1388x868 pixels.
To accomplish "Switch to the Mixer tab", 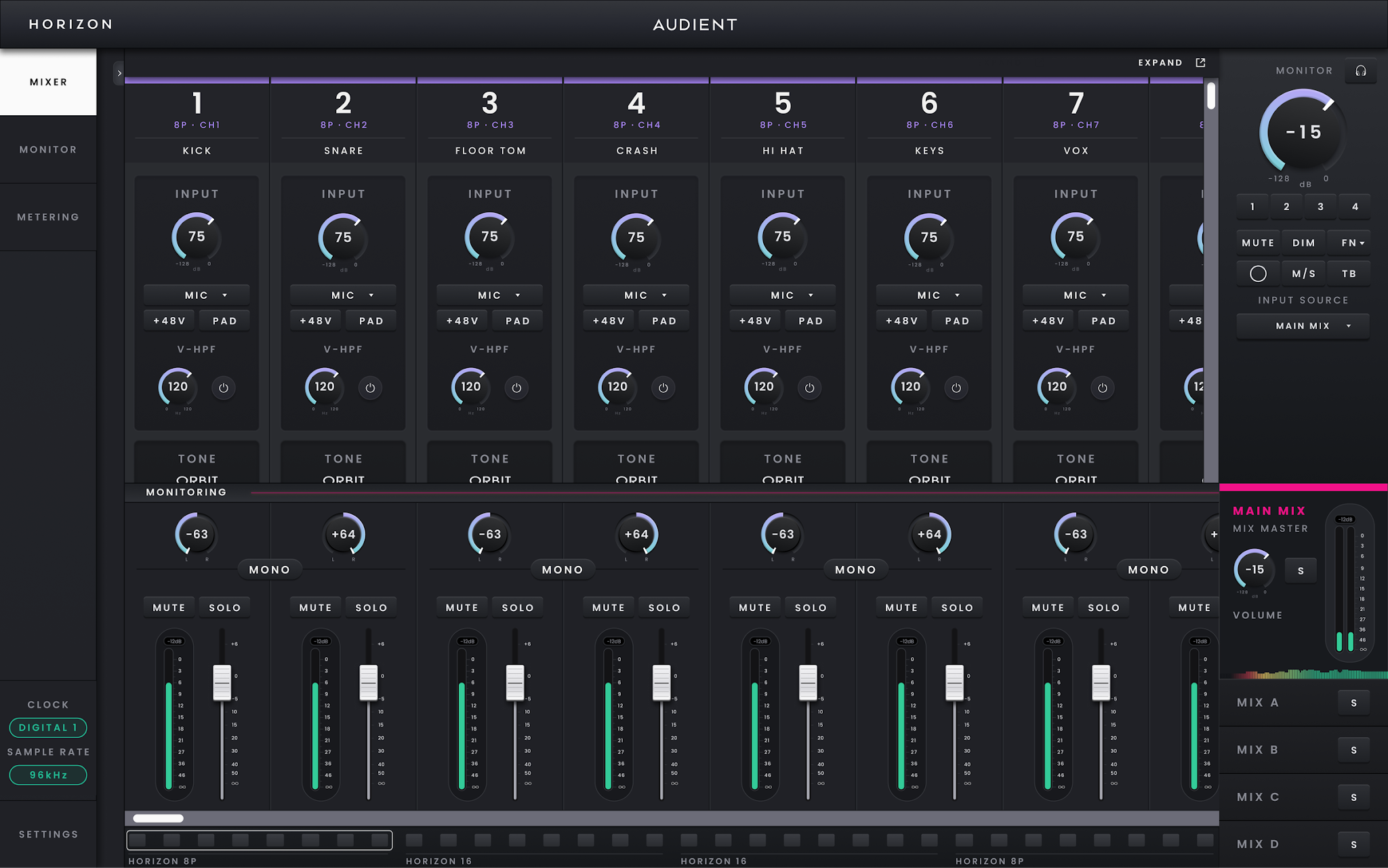I will point(48,82).
